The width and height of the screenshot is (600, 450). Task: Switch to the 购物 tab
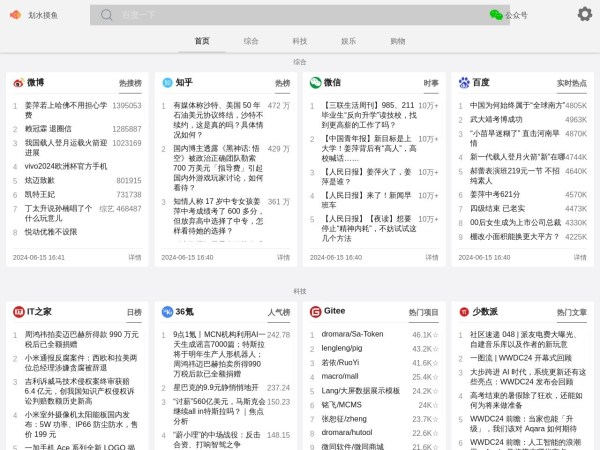[x=398, y=41]
